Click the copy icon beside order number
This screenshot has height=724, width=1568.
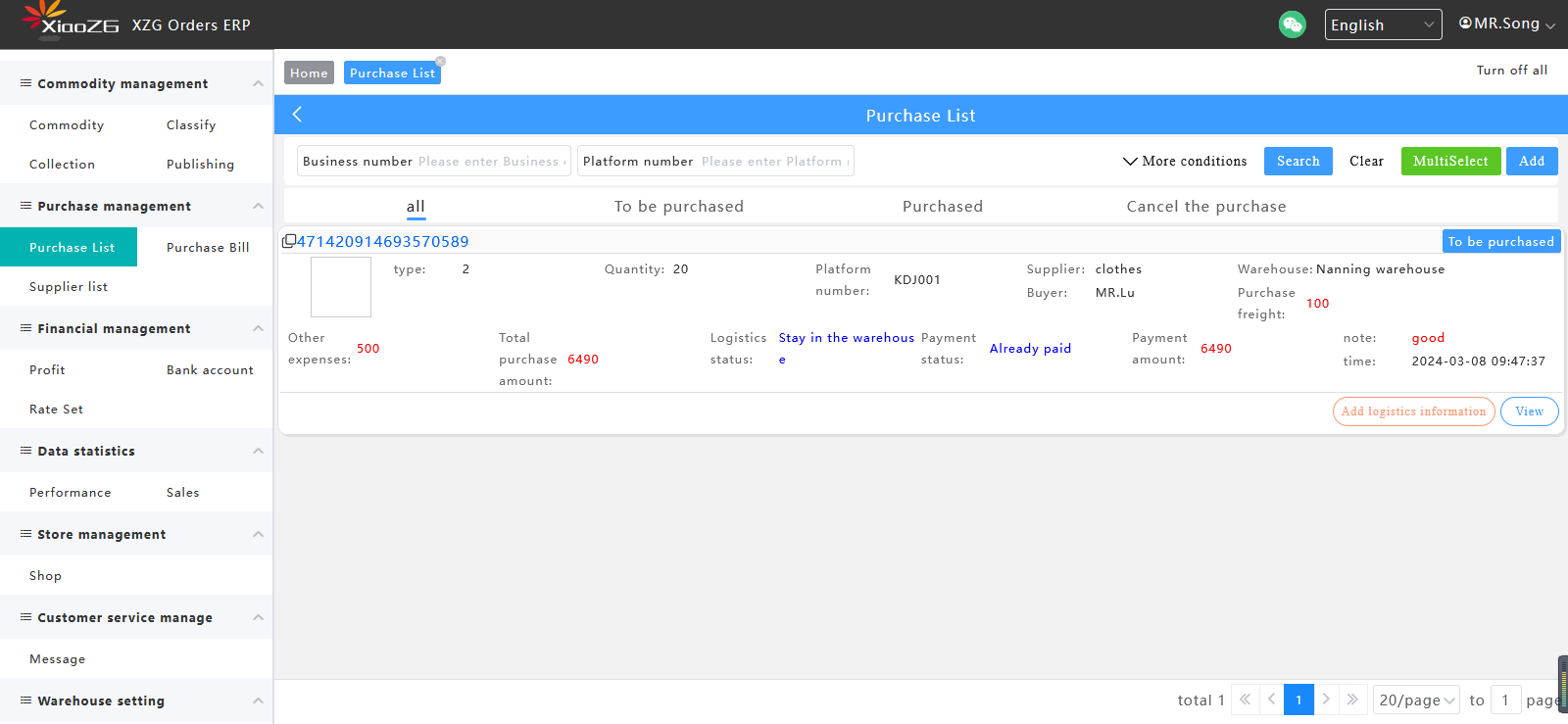coord(288,241)
